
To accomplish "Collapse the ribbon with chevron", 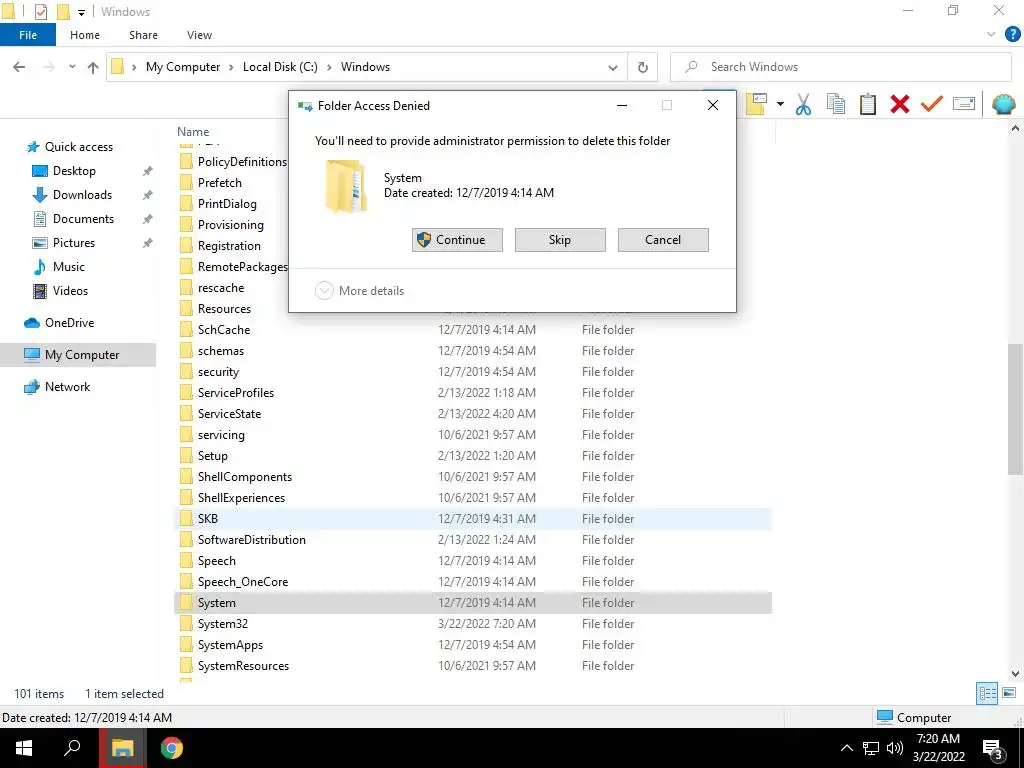I will pyautogui.click(x=991, y=35).
